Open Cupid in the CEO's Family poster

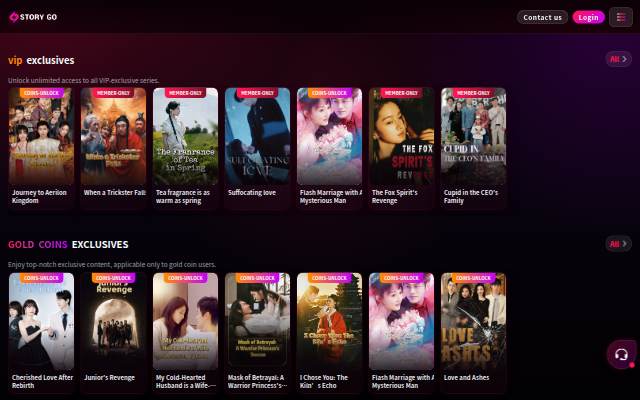pyautogui.click(x=473, y=136)
